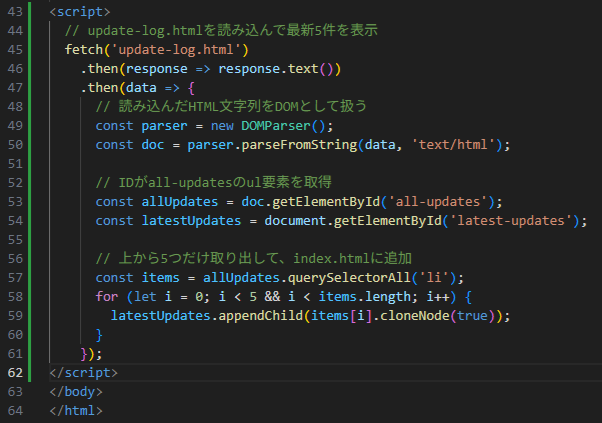Click the items variable on line 57
The image size is (602, 423).
point(160,278)
